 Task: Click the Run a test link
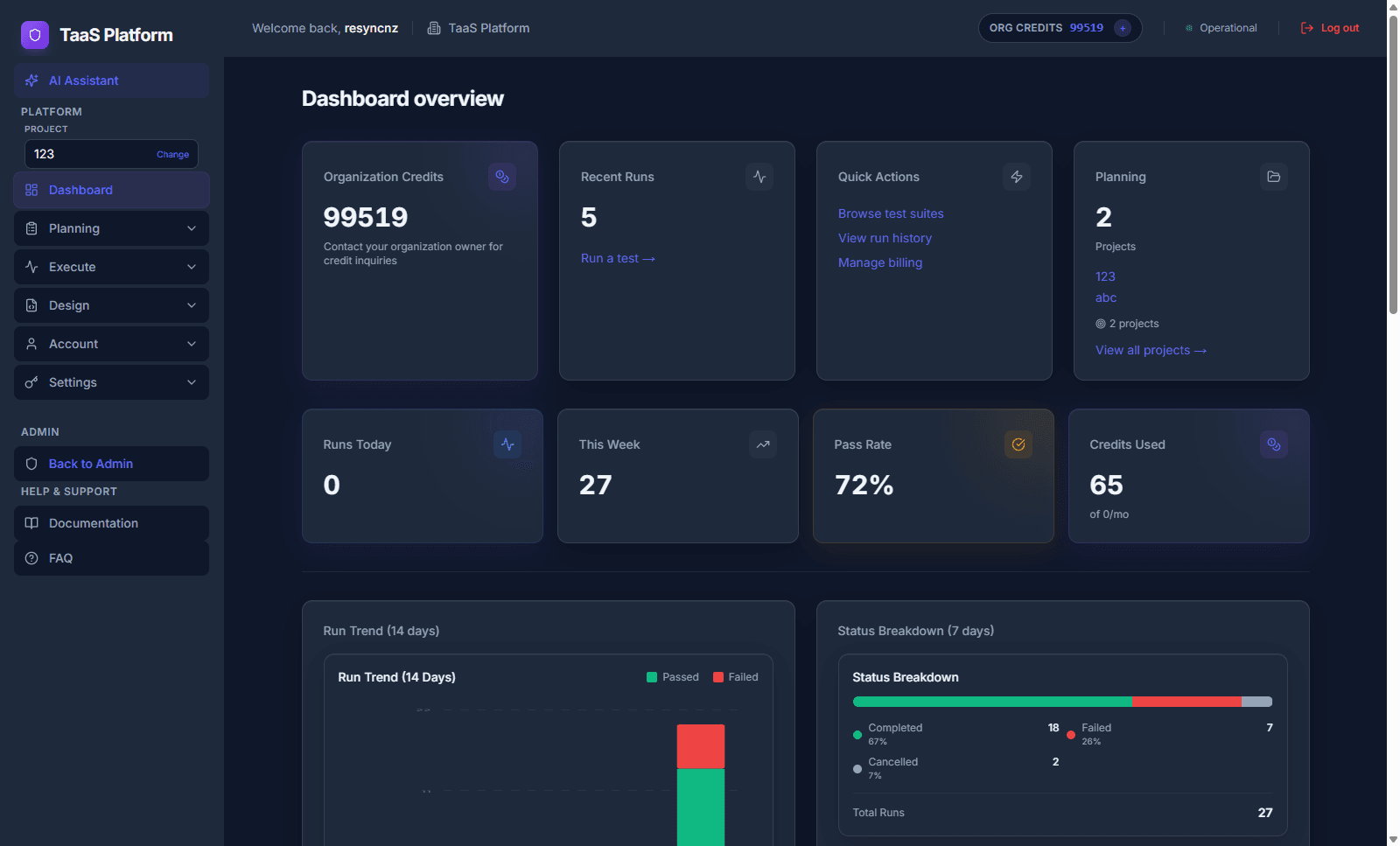pyautogui.click(x=618, y=258)
